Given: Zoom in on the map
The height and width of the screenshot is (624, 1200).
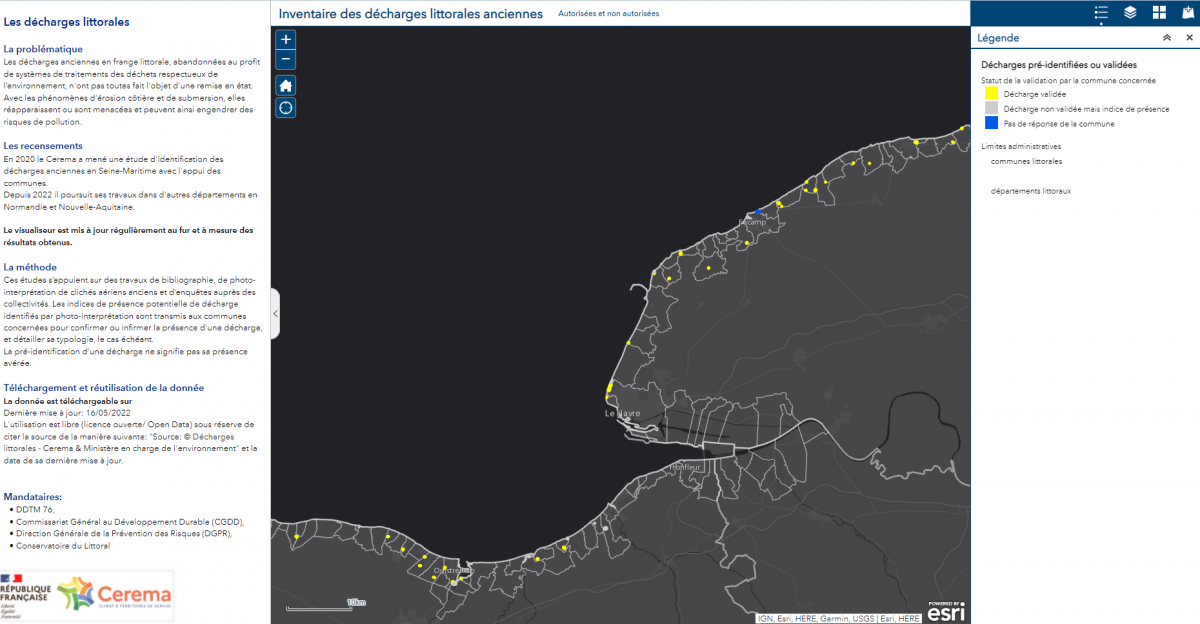Looking at the screenshot, I should tap(286, 40).
